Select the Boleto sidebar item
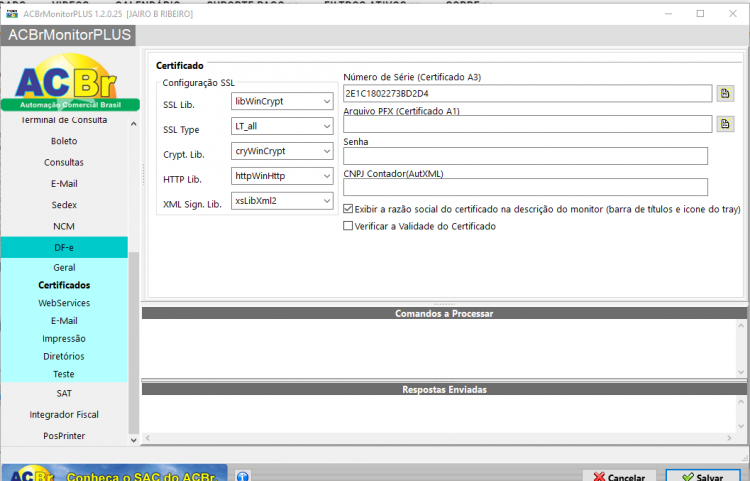This screenshot has height=481, width=750. click(x=64, y=141)
